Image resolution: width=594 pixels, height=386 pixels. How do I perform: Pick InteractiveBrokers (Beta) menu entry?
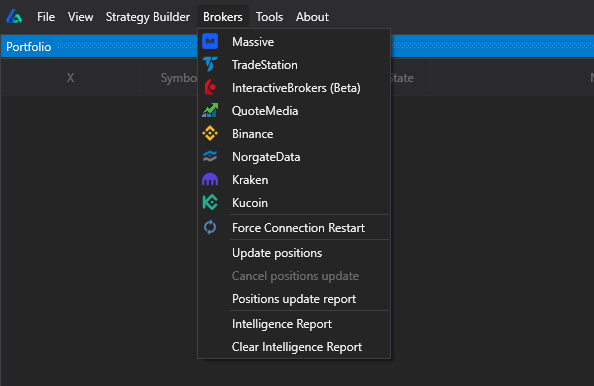tap(294, 88)
